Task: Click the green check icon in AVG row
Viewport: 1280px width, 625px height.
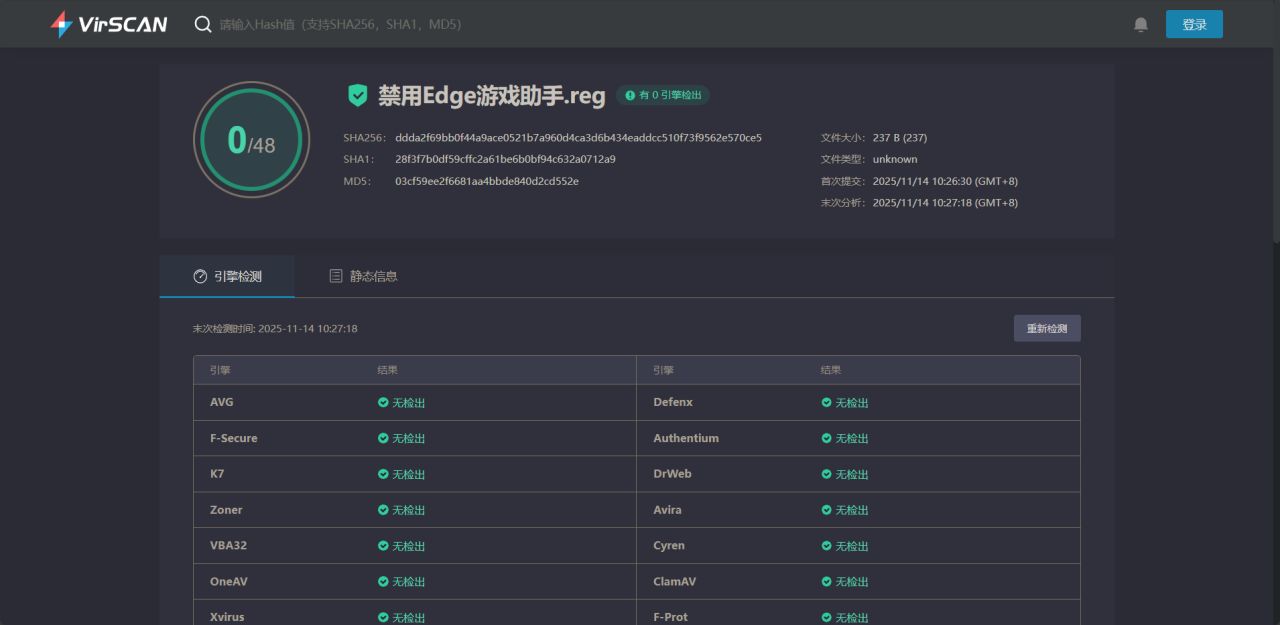Action: (x=383, y=402)
